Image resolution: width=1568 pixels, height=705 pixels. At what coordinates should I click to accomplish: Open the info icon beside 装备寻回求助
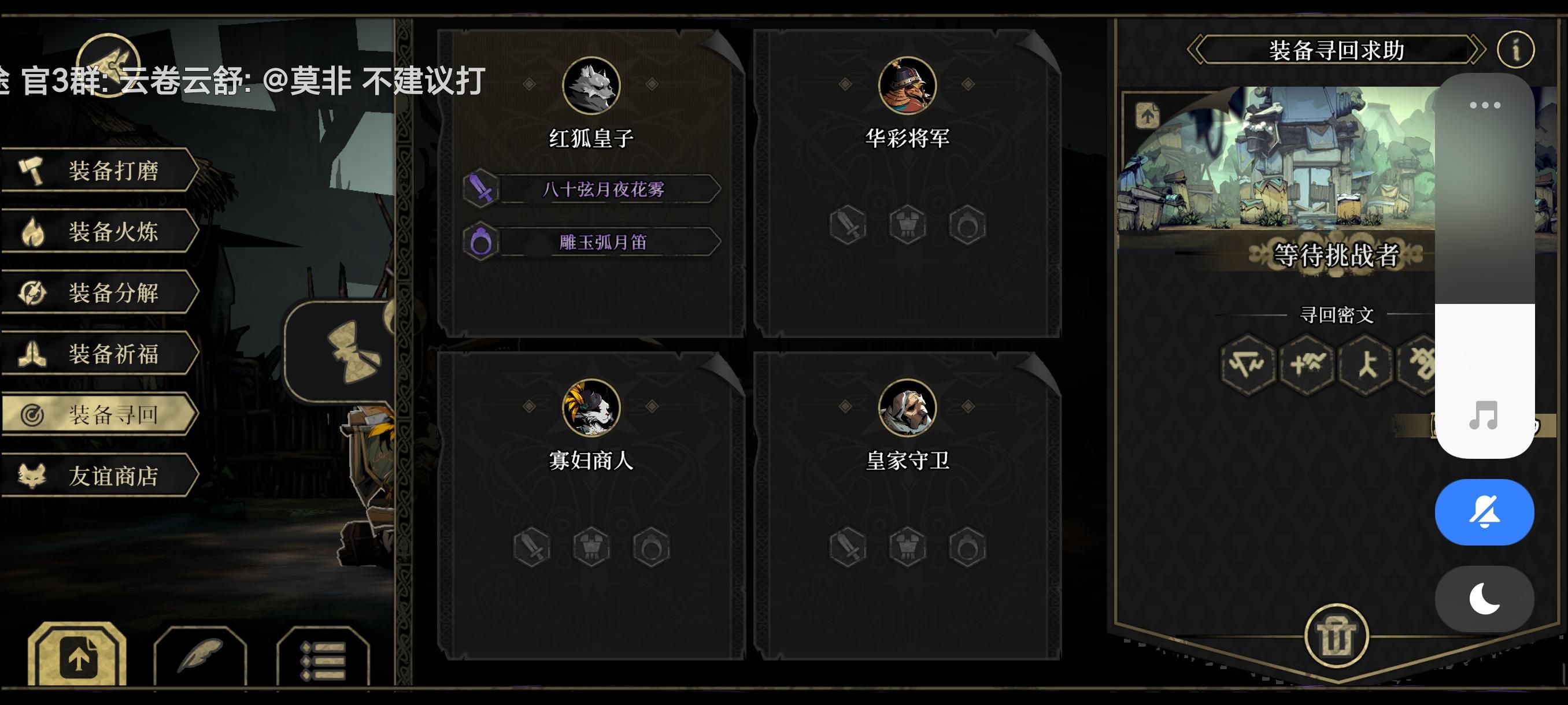point(1515,49)
